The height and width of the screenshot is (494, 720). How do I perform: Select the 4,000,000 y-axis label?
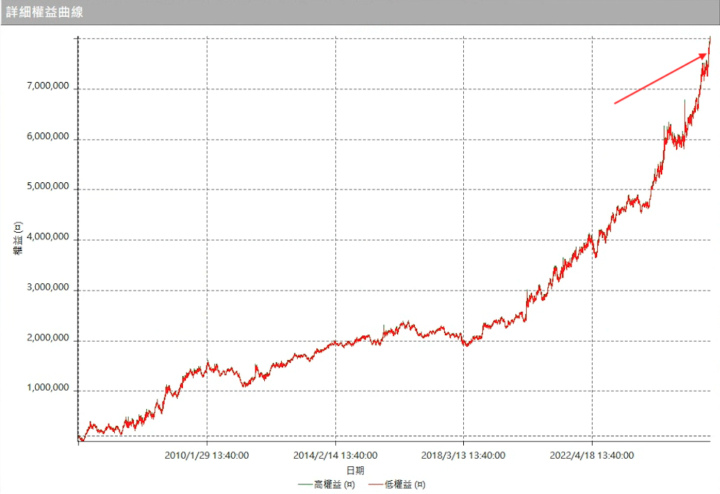click(48, 237)
